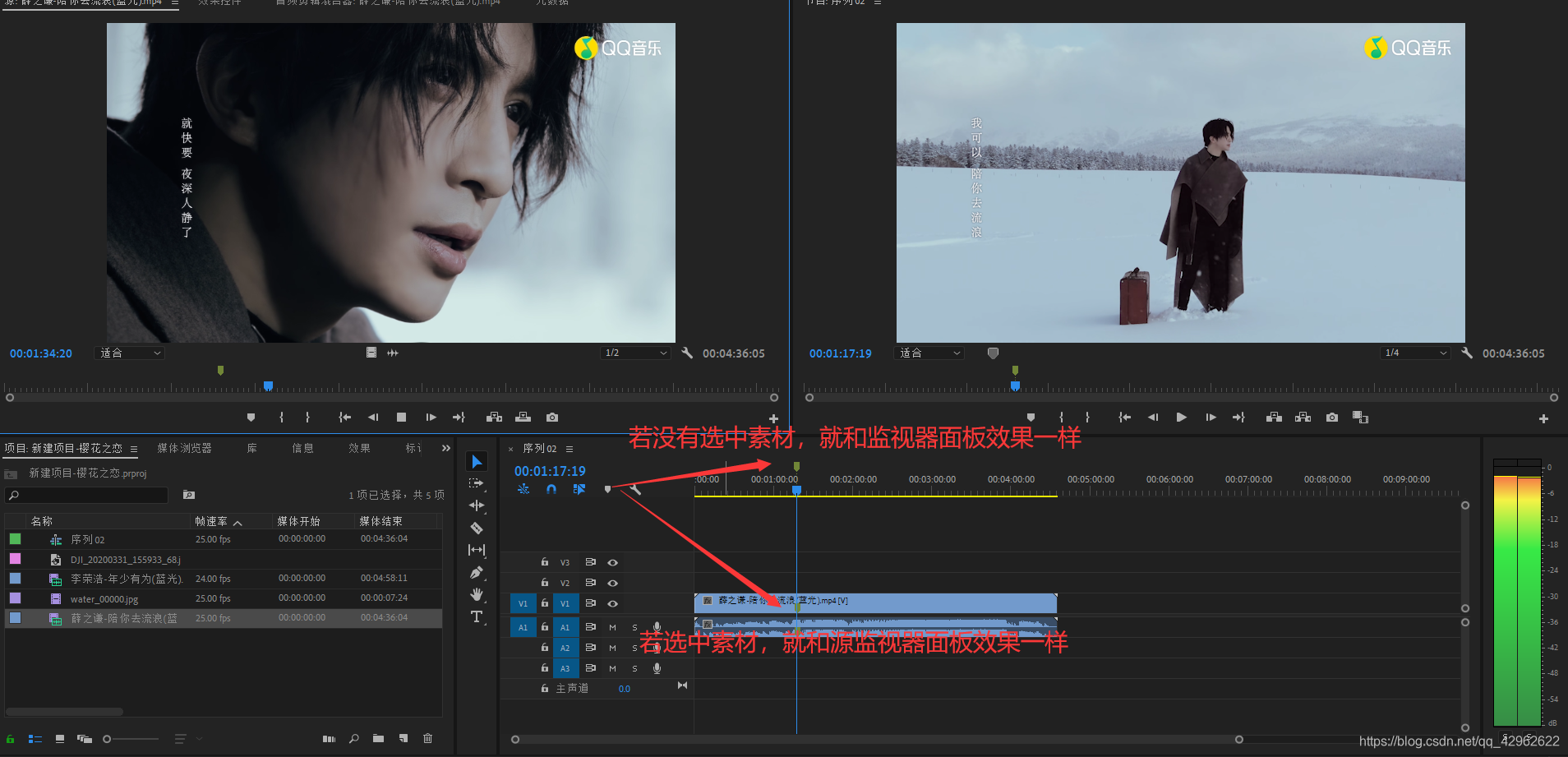Open 效果 tab
The image size is (1568, 757).
click(x=359, y=448)
